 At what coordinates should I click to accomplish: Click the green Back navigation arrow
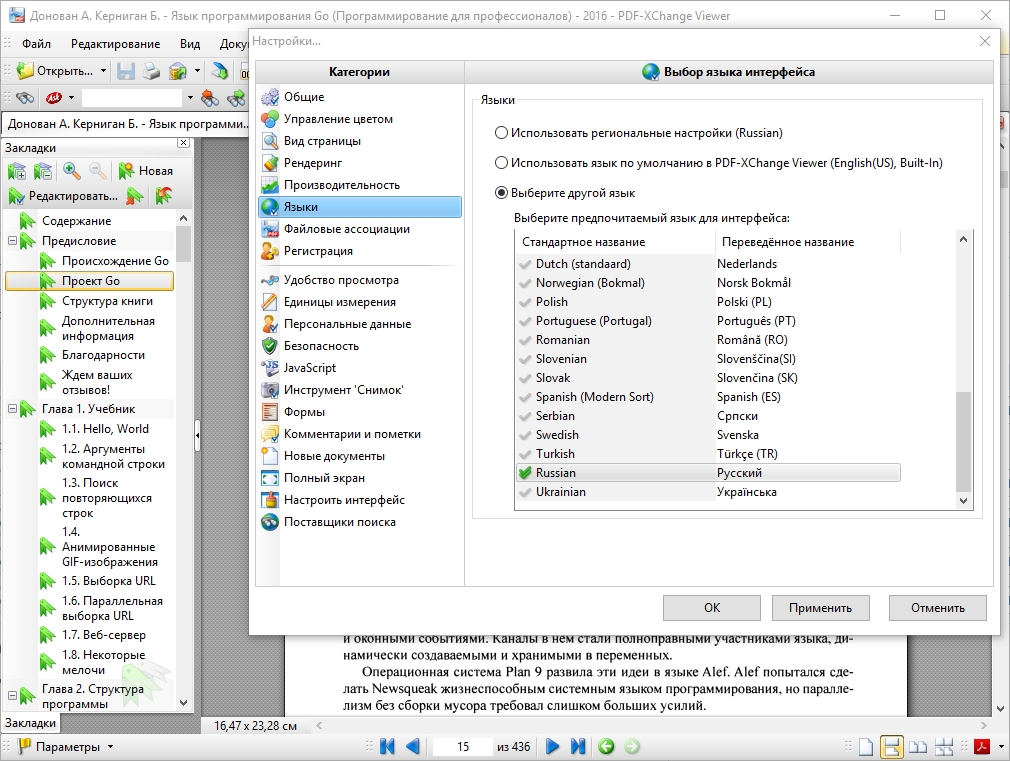click(x=606, y=746)
